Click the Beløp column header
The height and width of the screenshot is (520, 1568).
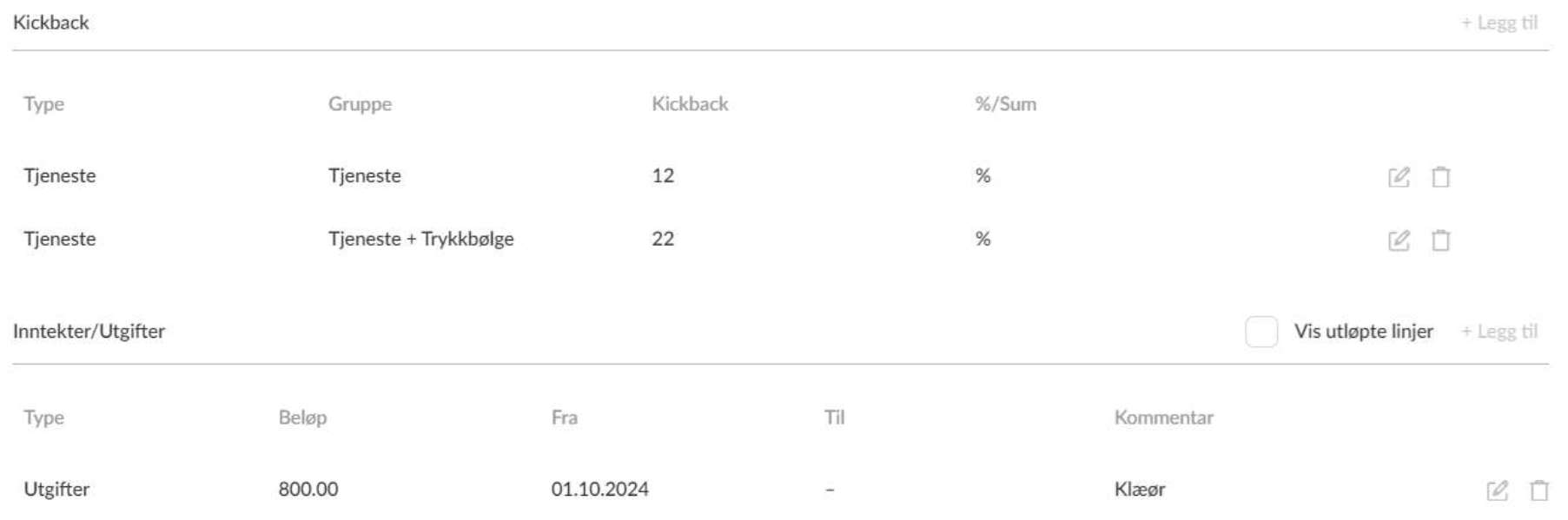pyautogui.click(x=302, y=418)
